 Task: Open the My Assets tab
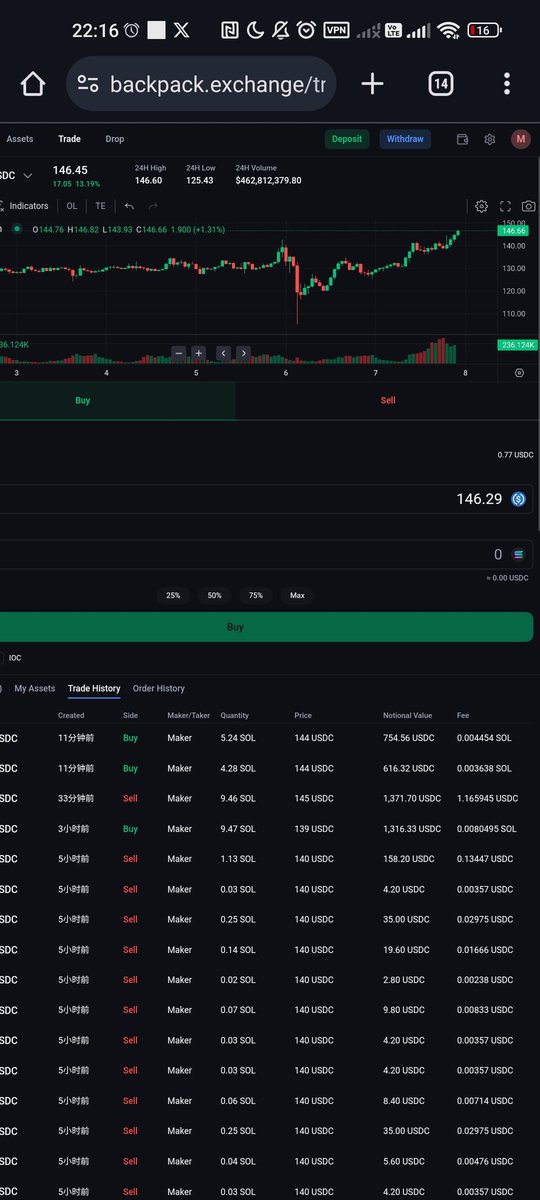click(35, 689)
